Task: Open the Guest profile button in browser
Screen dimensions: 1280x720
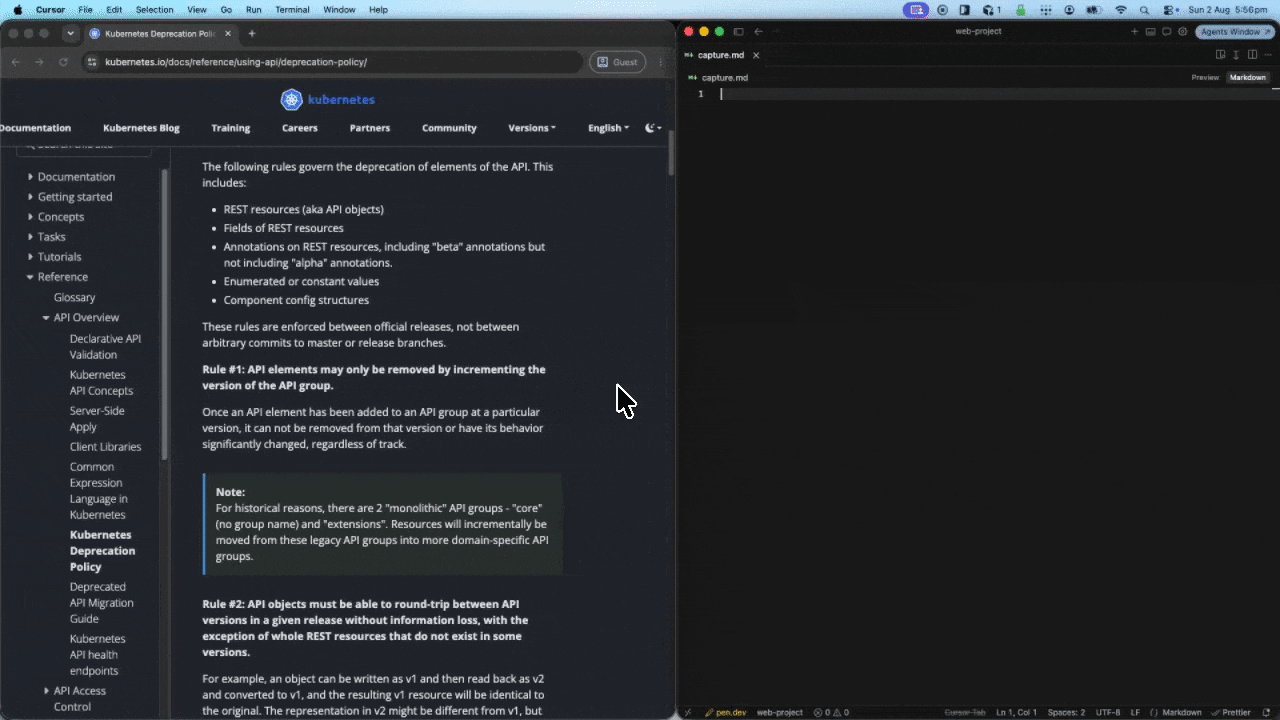Action: click(617, 62)
